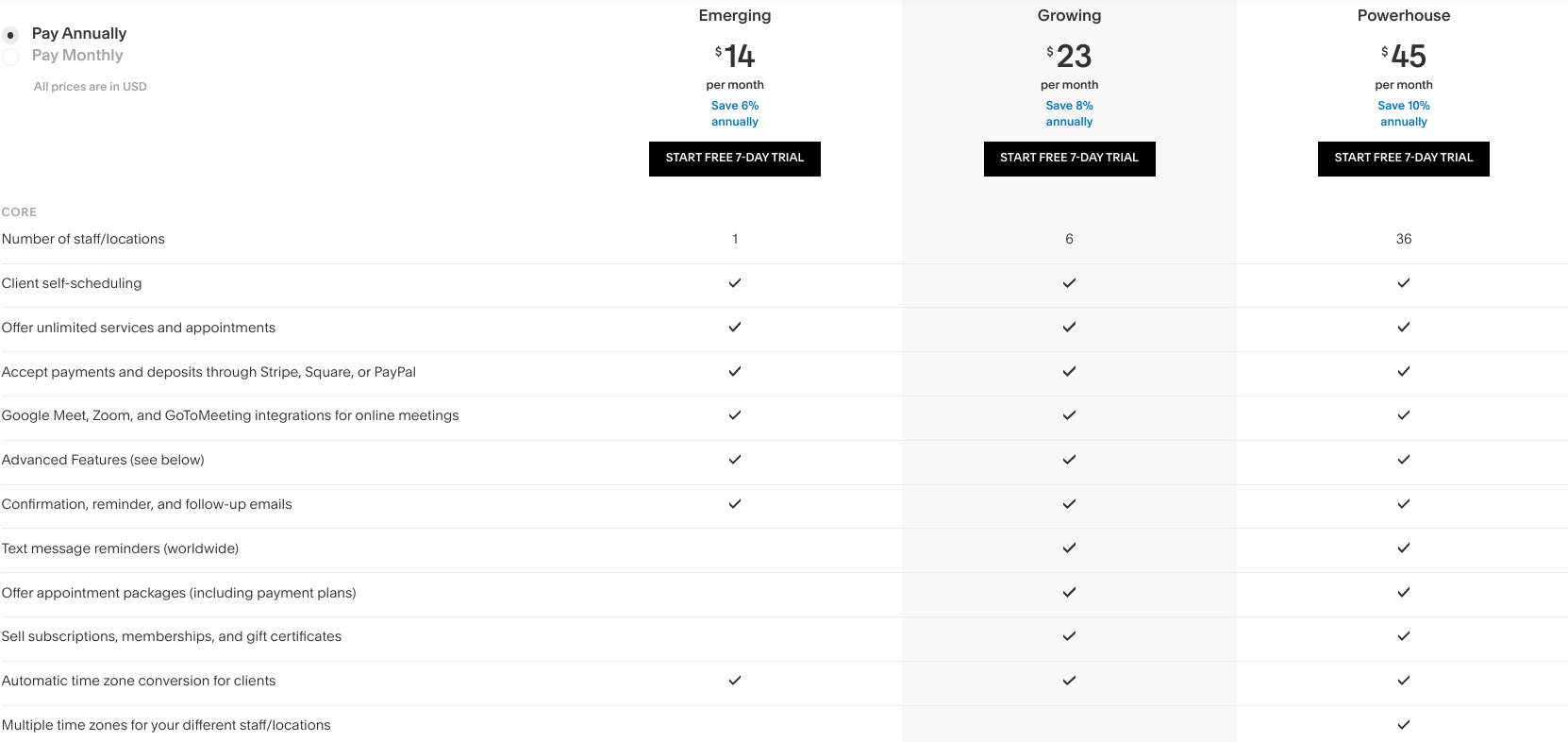The width and height of the screenshot is (1568, 742).
Task: Click the Growing plan heading
Action: (x=1069, y=15)
